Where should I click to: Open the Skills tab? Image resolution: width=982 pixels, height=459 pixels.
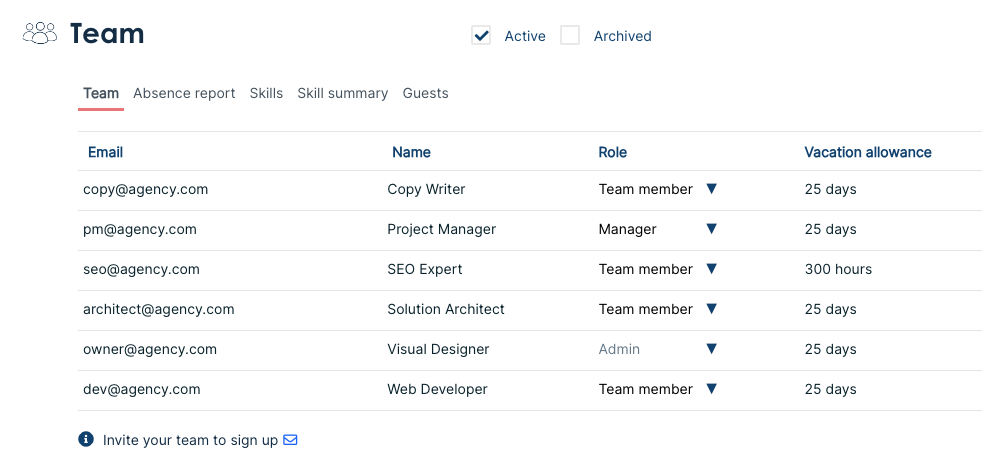(x=266, y=93)
